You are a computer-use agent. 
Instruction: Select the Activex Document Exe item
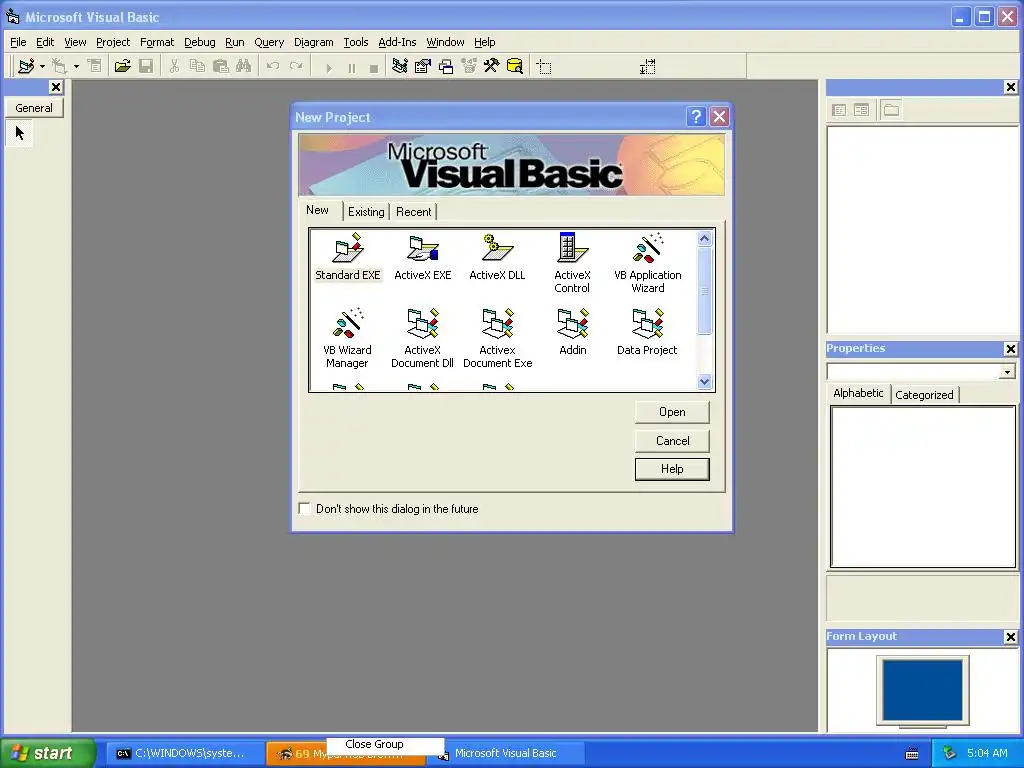[498, 338]
